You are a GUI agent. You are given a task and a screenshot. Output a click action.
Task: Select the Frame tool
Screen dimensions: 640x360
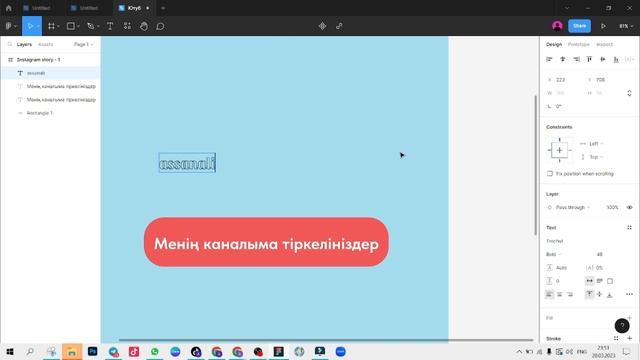[51, 26]
